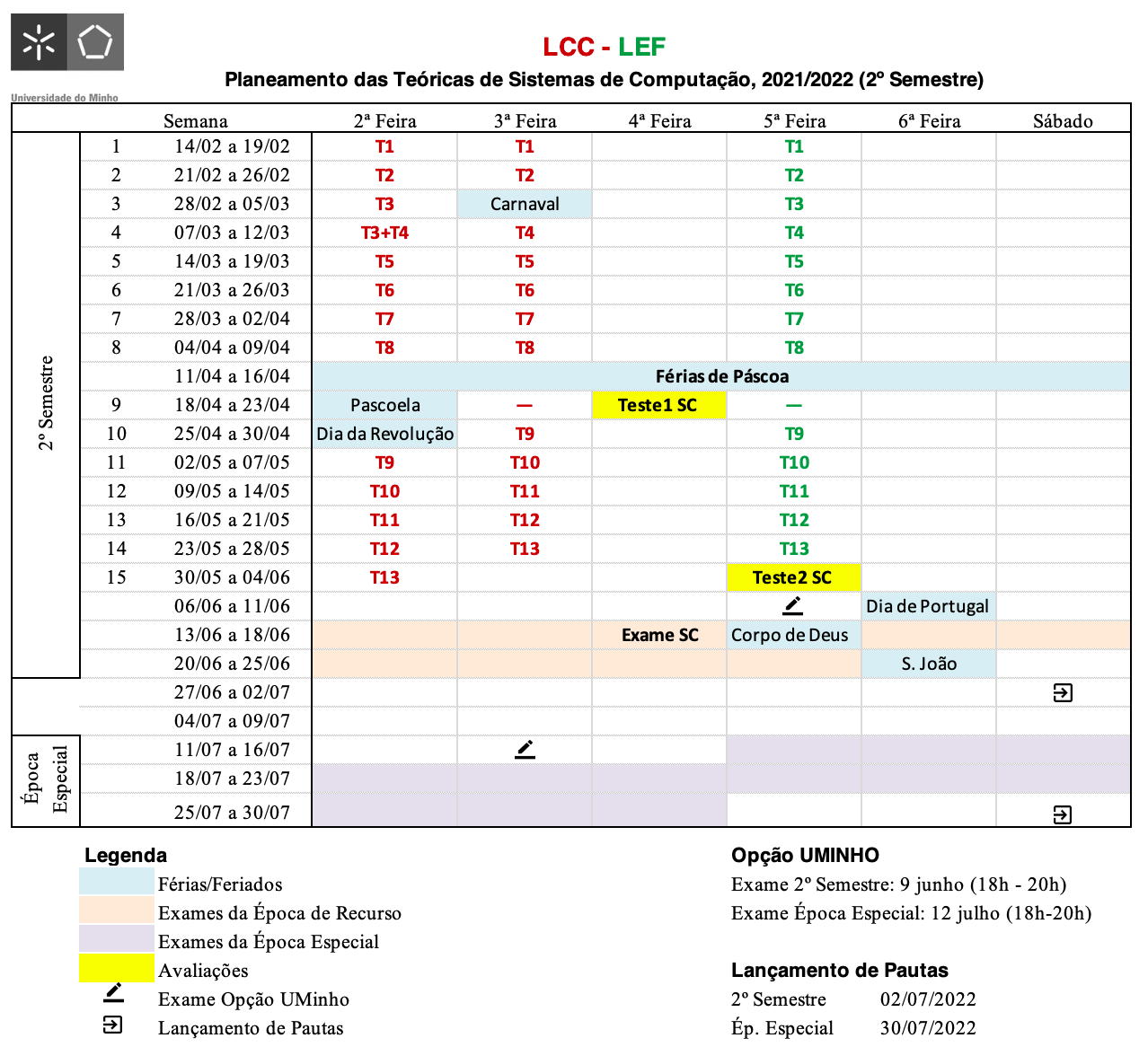Select the week date 14/02 a 19/02
This screenshot has width=1148, height=1047.
(x=232, y=146)
